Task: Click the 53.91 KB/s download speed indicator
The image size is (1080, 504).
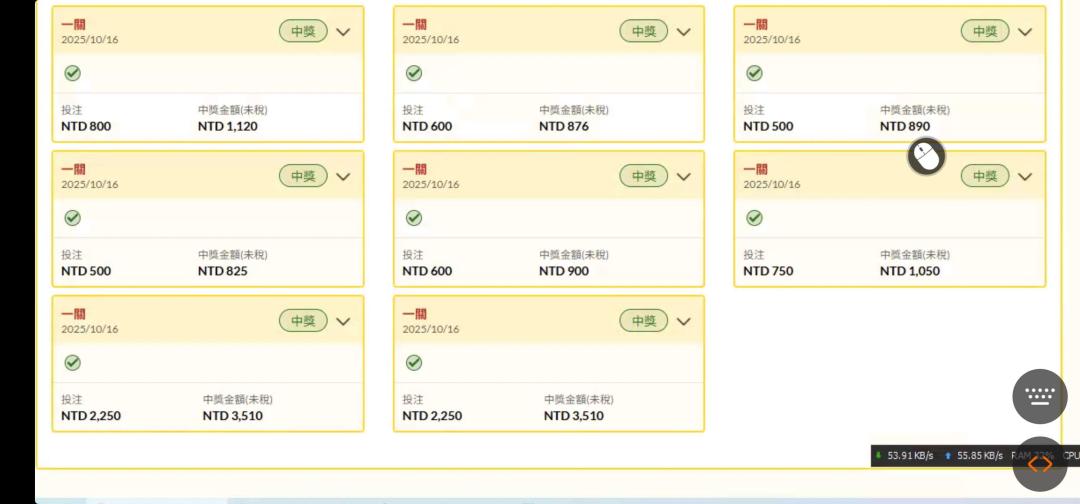Action: coord(905,456)
